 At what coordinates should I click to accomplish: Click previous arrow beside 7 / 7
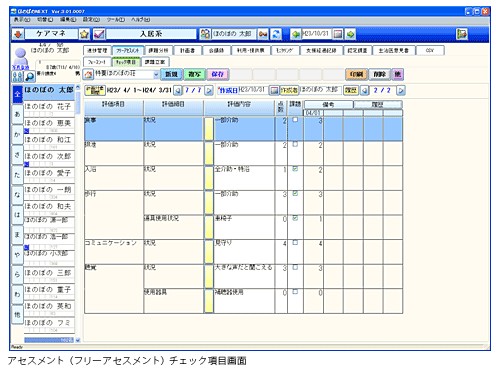pos(178,90)
